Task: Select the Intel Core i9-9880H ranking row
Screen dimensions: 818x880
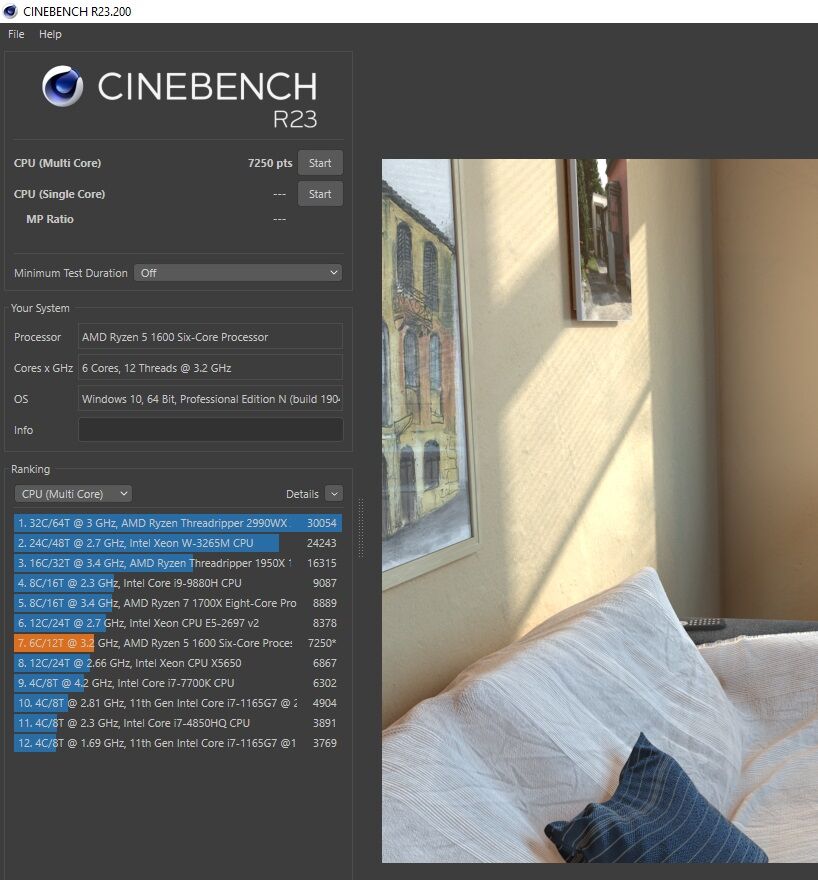Action: click(178, 583)
